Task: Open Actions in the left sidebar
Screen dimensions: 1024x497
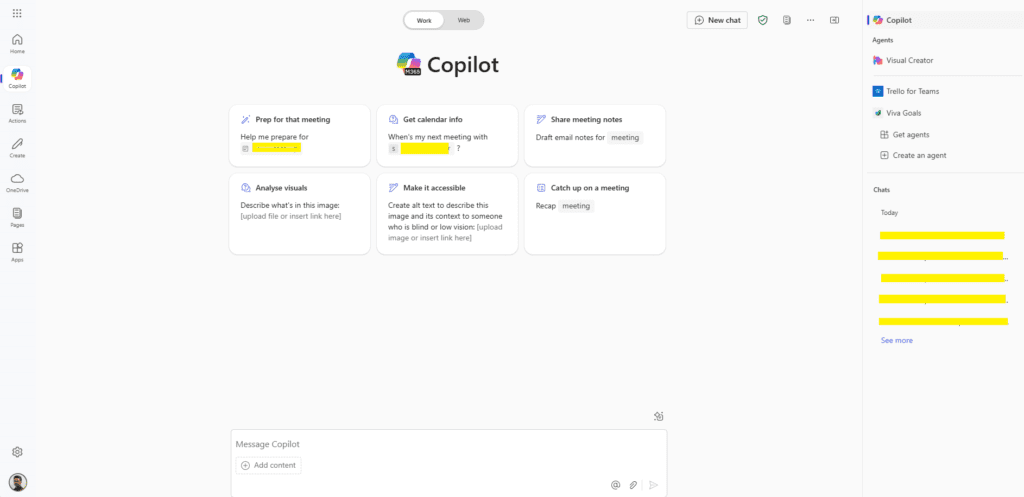Action: (x=18, y=114)
